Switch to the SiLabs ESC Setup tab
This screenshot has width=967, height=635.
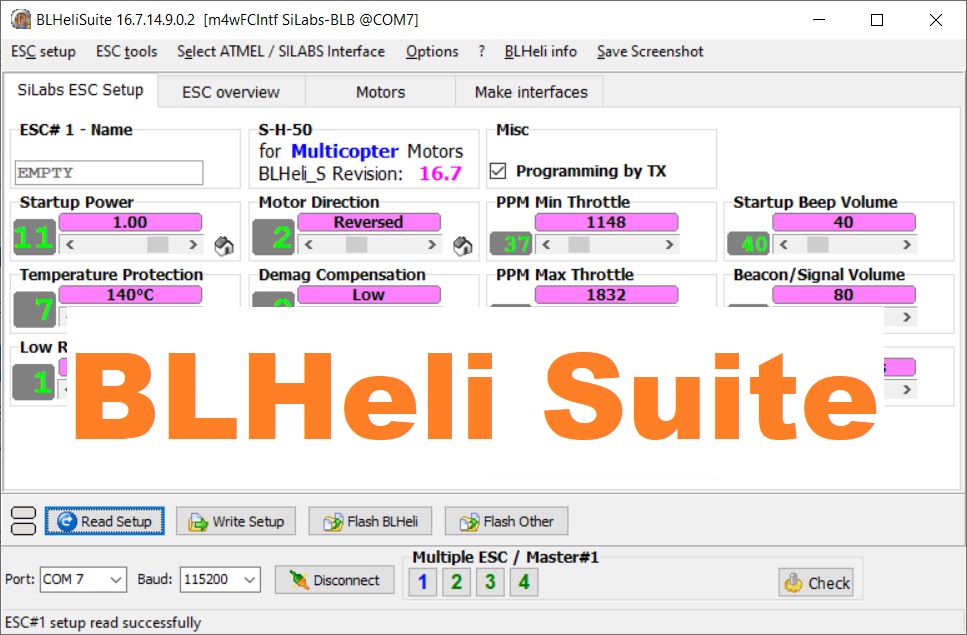(x=80, y=90)
